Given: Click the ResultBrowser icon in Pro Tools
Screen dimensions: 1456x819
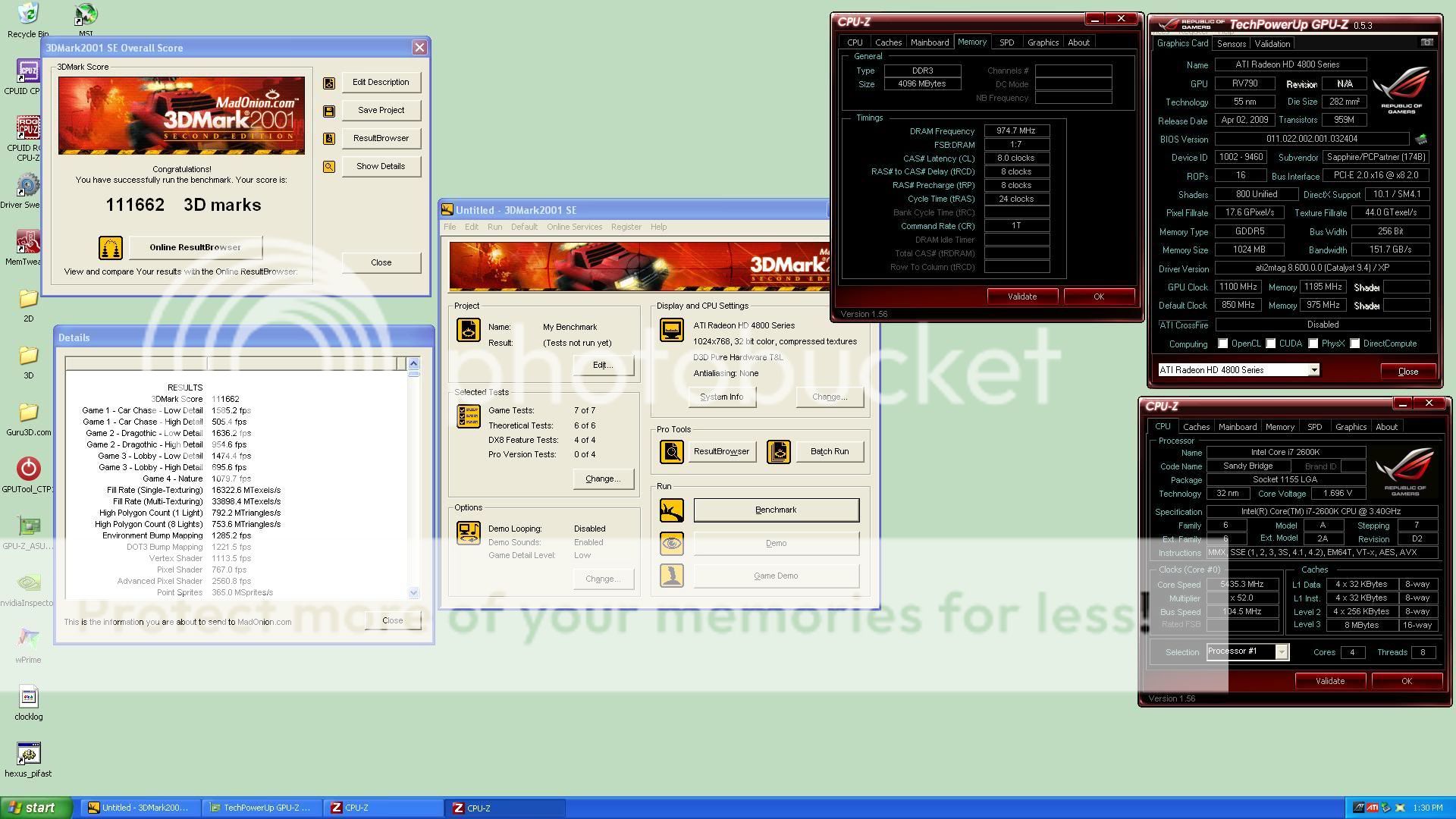Looking at the screenshot, I should 671,452.
